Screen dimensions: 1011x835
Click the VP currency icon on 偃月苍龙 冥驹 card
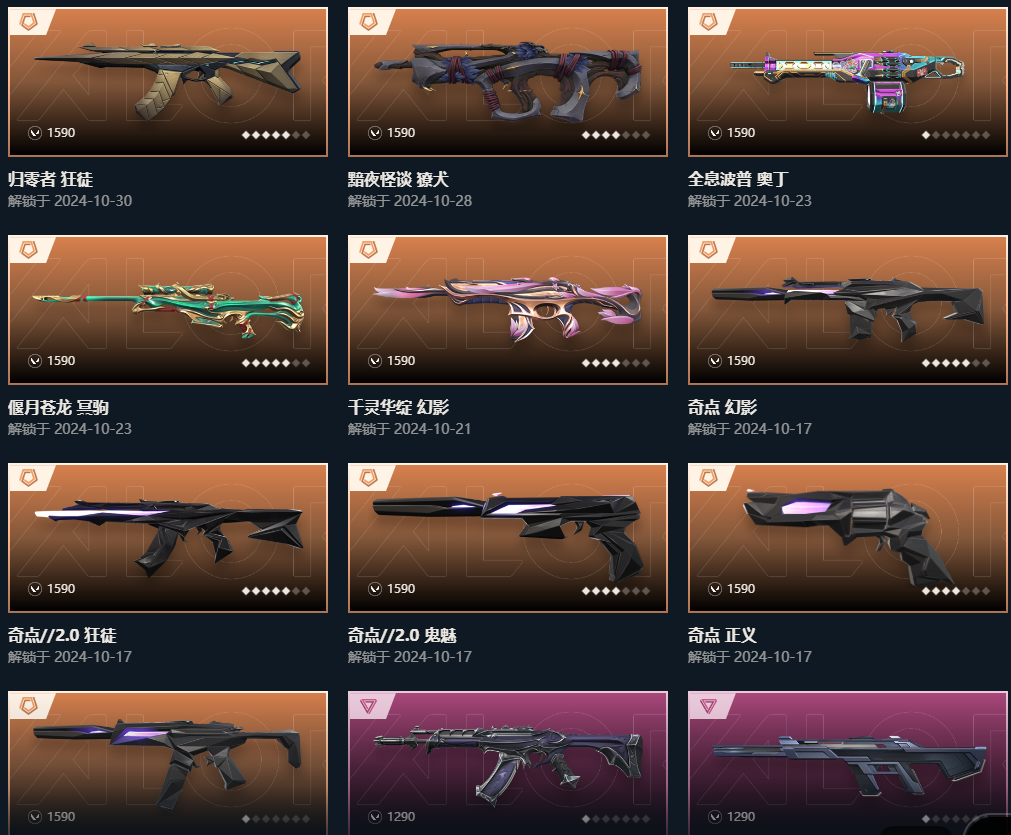coord(35,361)
